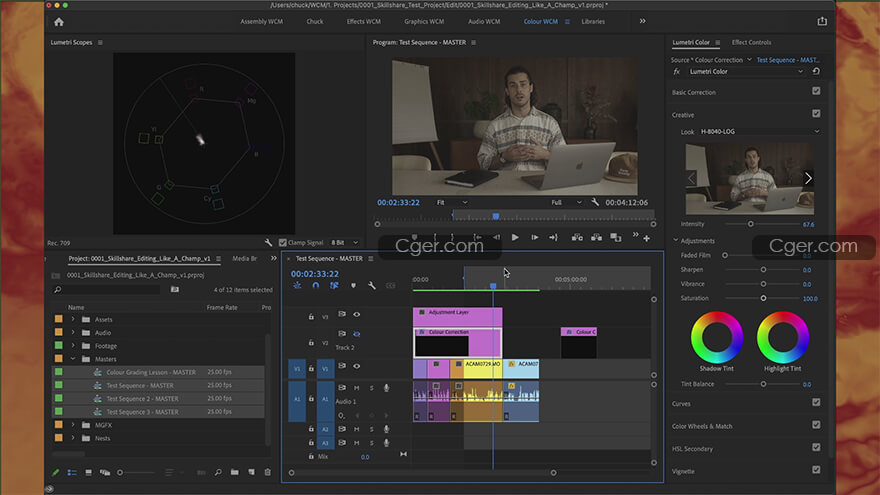
Task: Open the 8 Bit scope dropdown
Action: pyautogui.click(x=343, y=242)
